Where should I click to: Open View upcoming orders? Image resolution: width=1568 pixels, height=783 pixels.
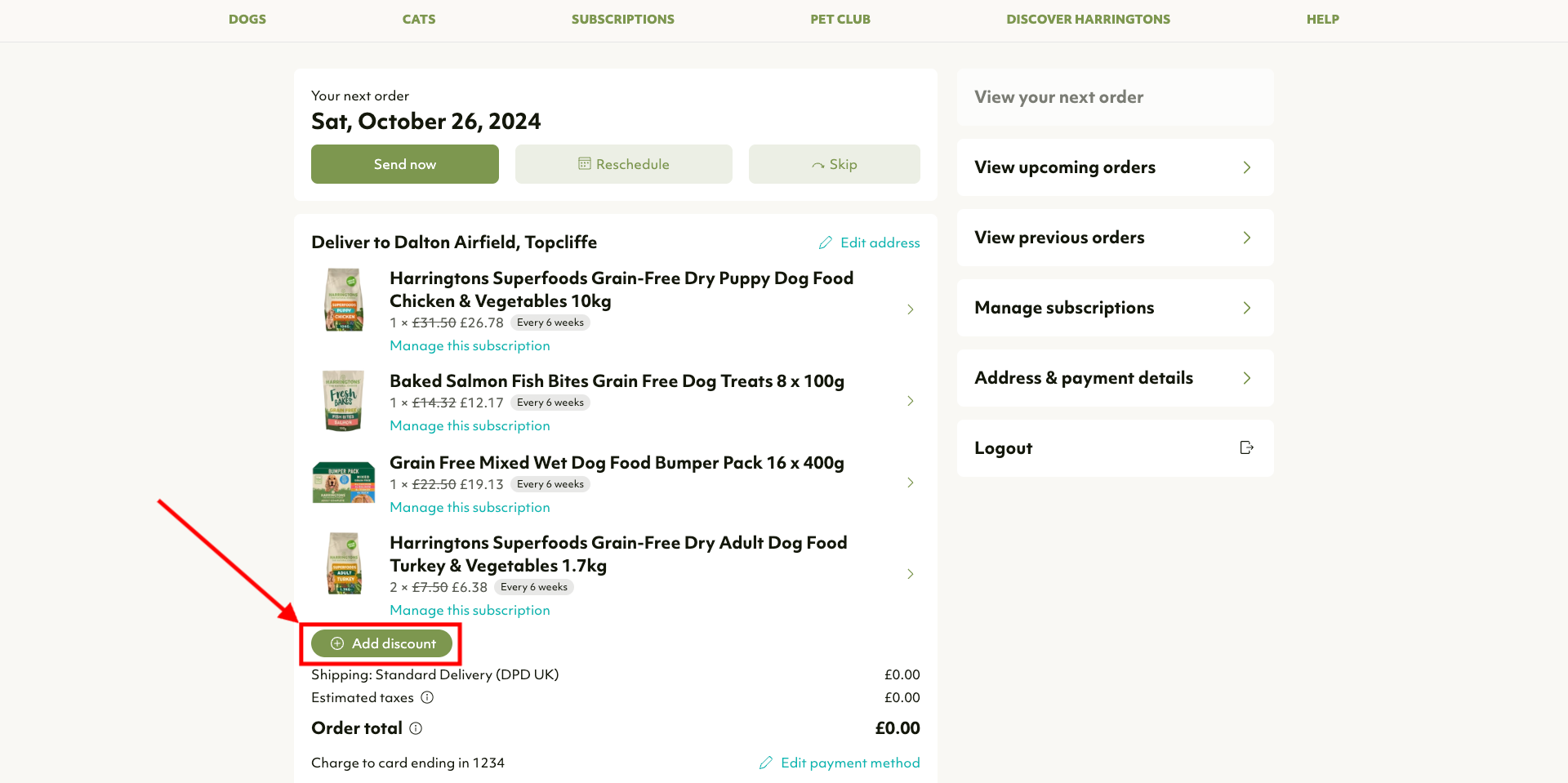click(x=1116, y=167)
